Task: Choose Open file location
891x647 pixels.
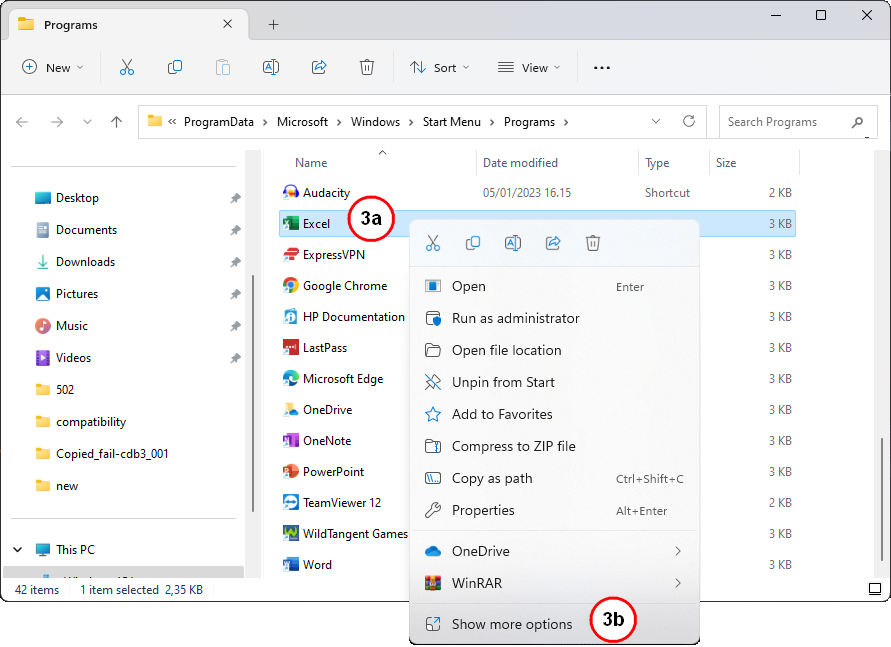Action: coord(554,350)
